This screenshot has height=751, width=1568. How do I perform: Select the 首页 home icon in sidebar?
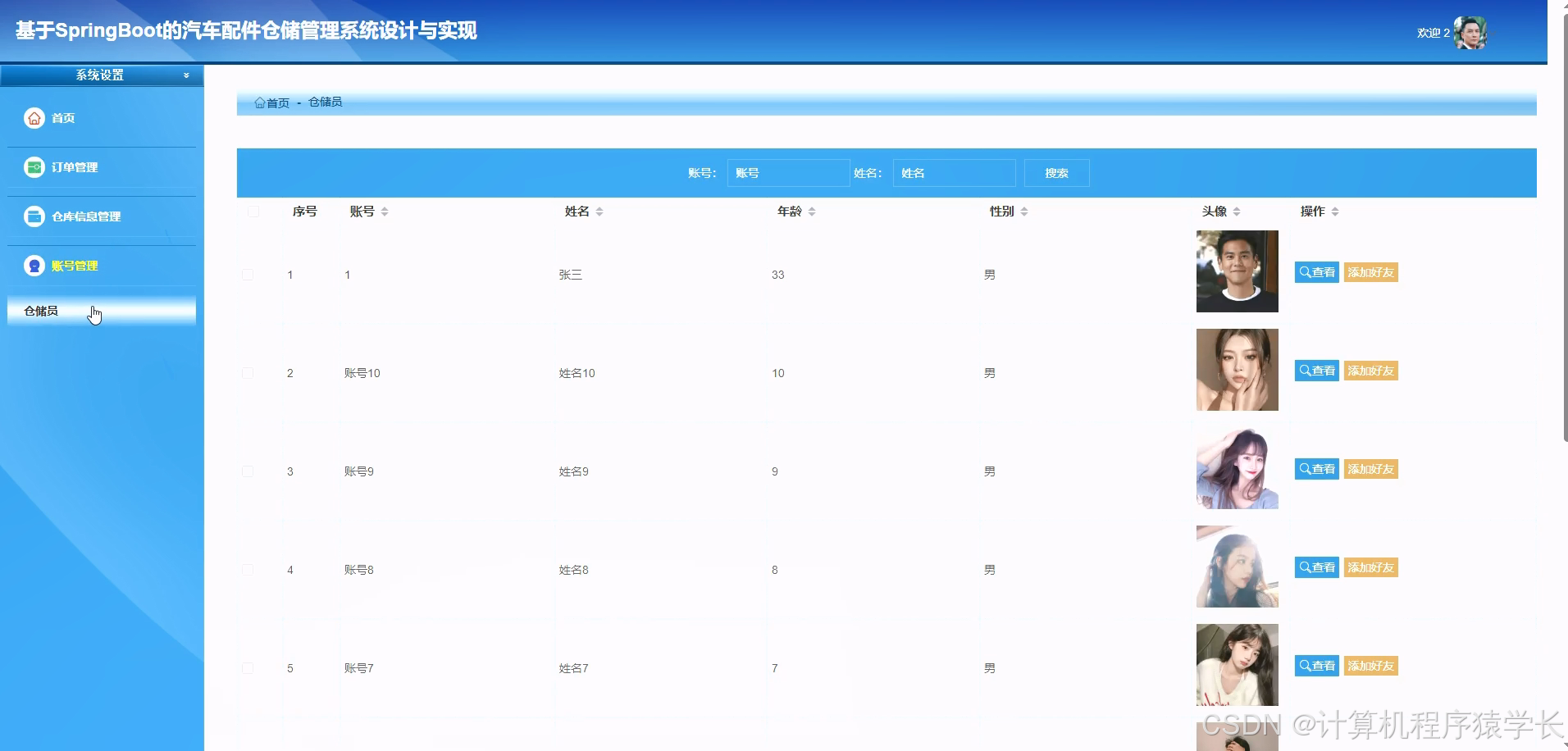[x=34, y=117]
